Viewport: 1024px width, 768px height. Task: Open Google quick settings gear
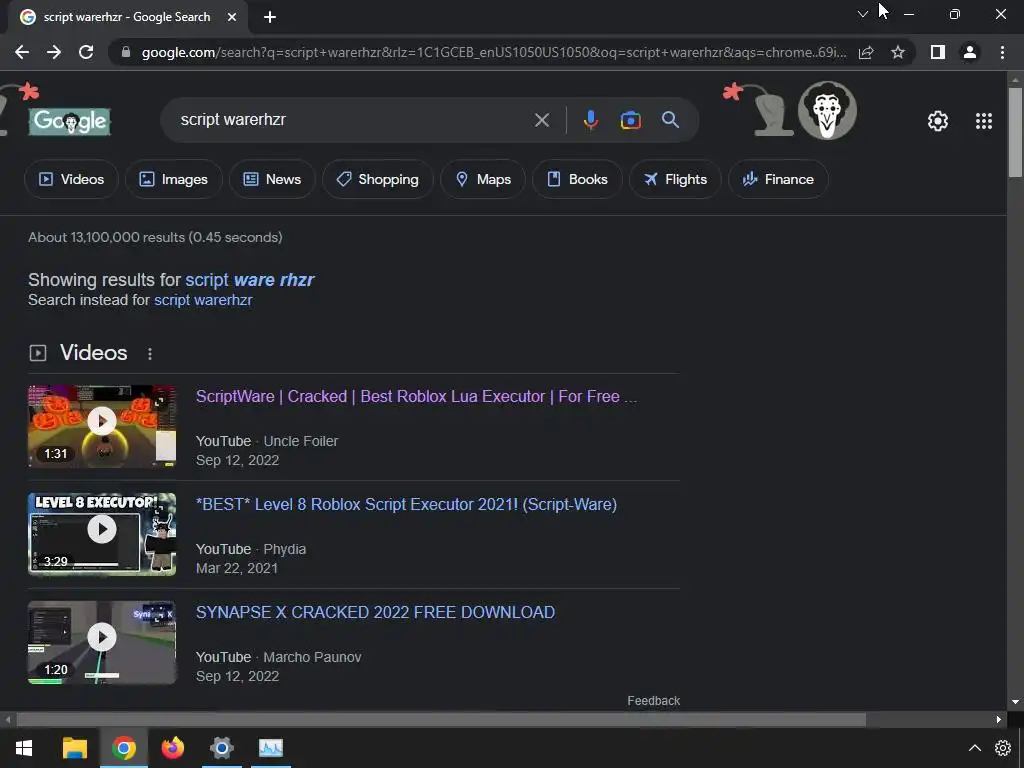click(938, 121)
